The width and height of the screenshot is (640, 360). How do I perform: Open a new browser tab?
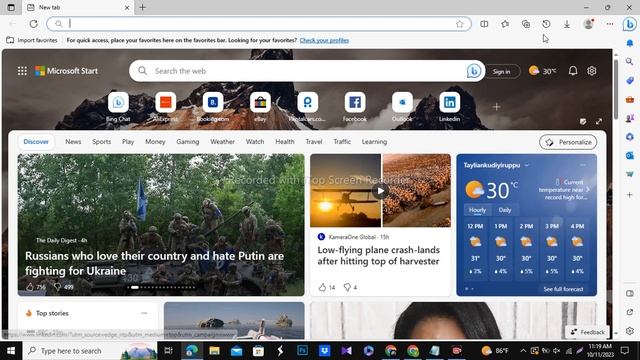point(142,7)
